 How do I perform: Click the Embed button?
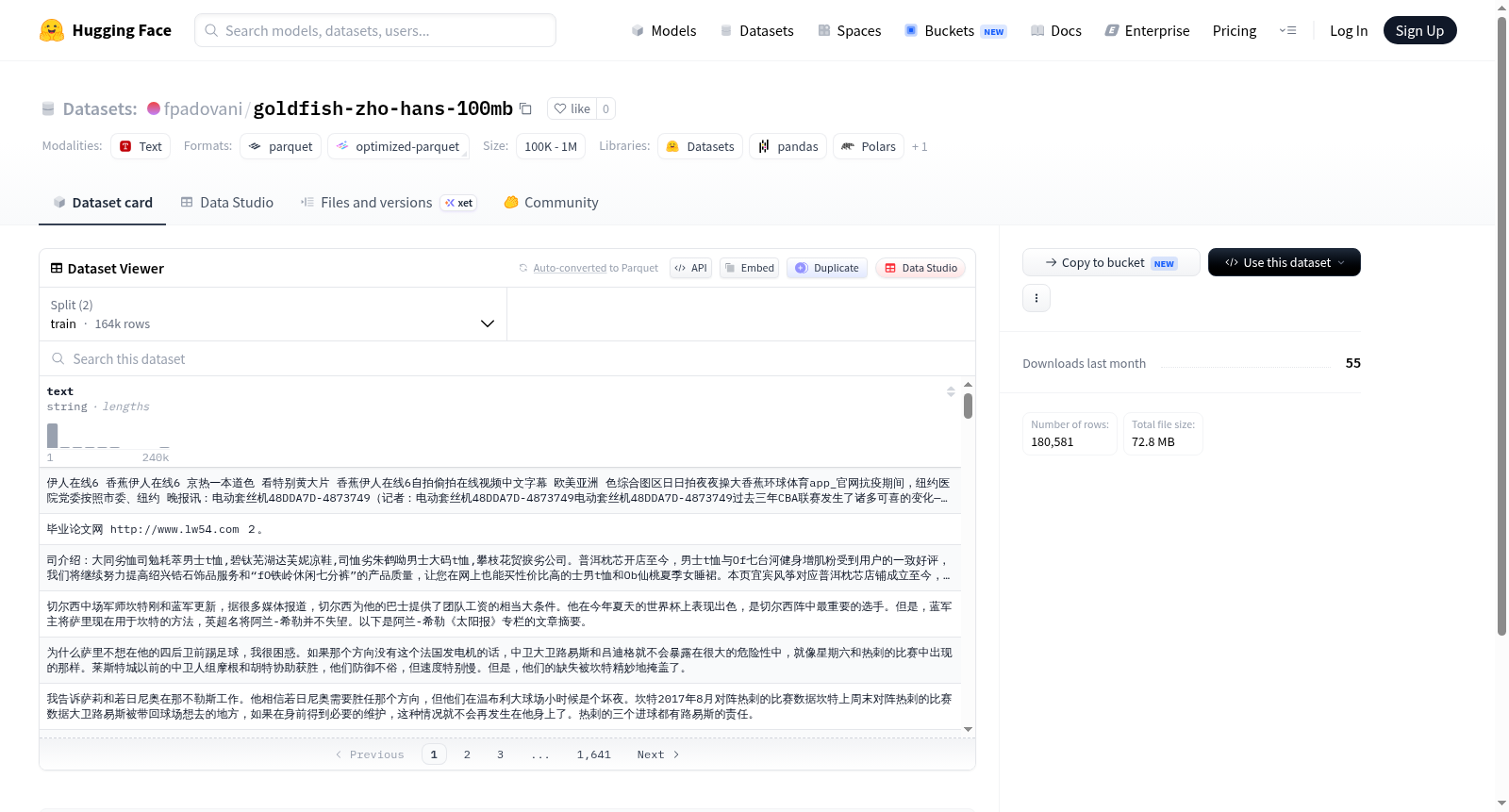point(750,268)
